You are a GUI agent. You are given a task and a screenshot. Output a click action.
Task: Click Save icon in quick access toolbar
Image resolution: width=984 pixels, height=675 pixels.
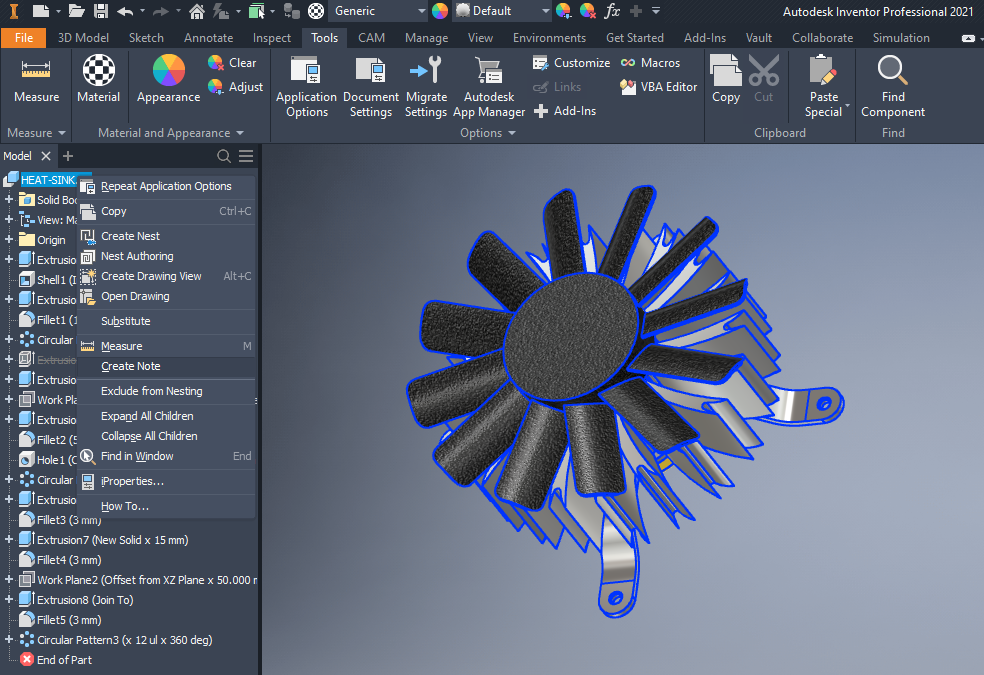tap(100, 11)
